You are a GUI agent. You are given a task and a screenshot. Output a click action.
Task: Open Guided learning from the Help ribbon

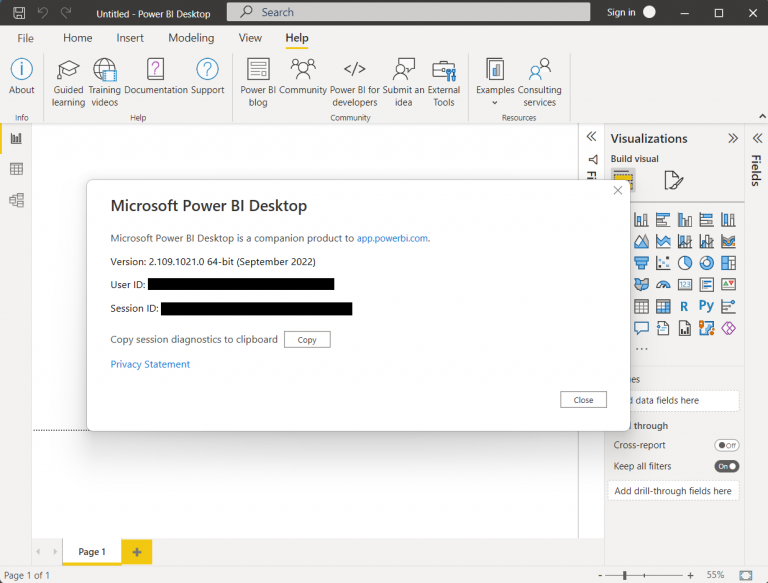[68, 70]
